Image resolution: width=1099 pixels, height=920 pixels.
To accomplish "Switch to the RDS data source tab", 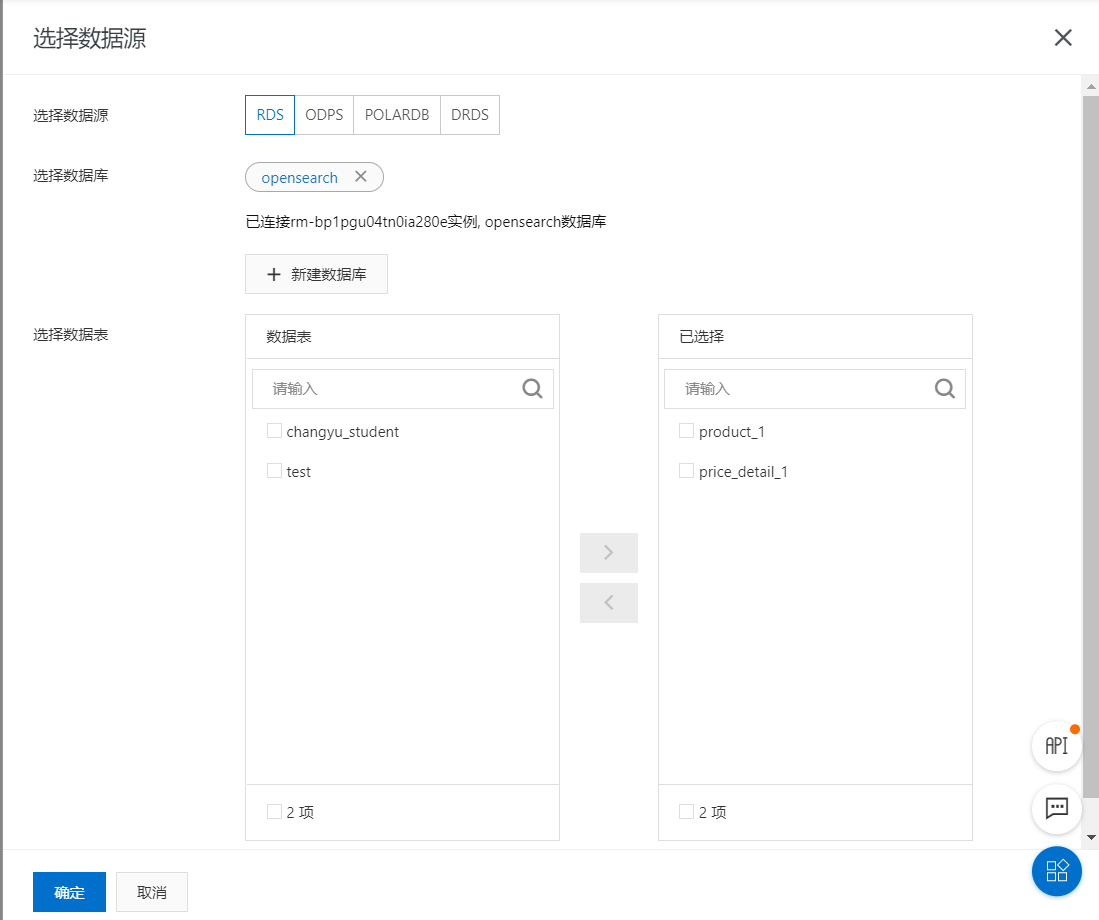I will click(270, 115).
